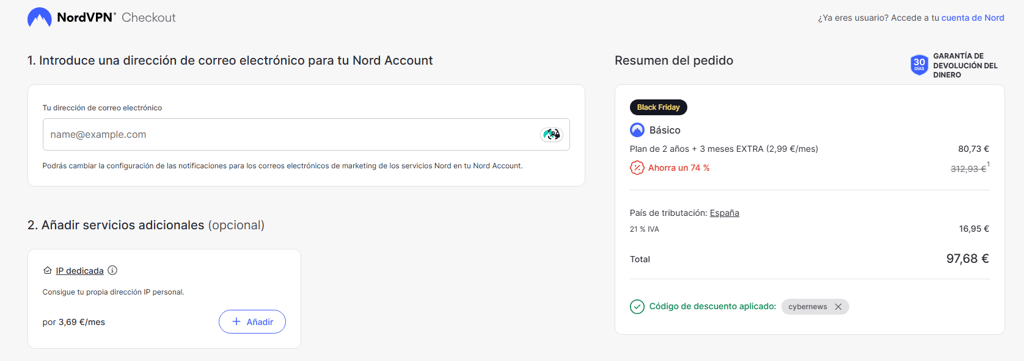Viewport: 1024px width, 361px height.
Task: Click the 'Añadir servicios adicionales' heading
Action: 146,226
